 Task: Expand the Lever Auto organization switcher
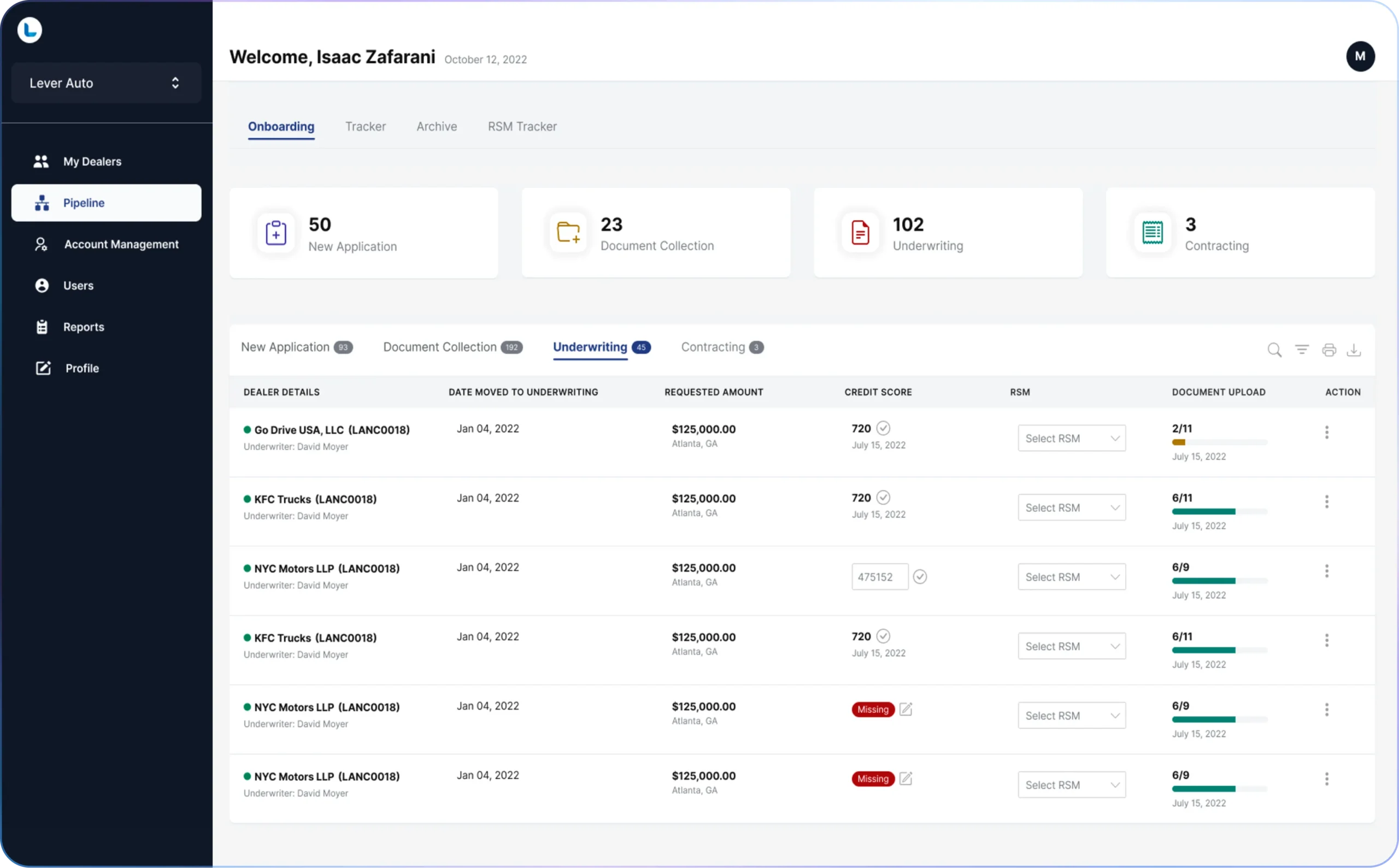[x=106, y=82]
